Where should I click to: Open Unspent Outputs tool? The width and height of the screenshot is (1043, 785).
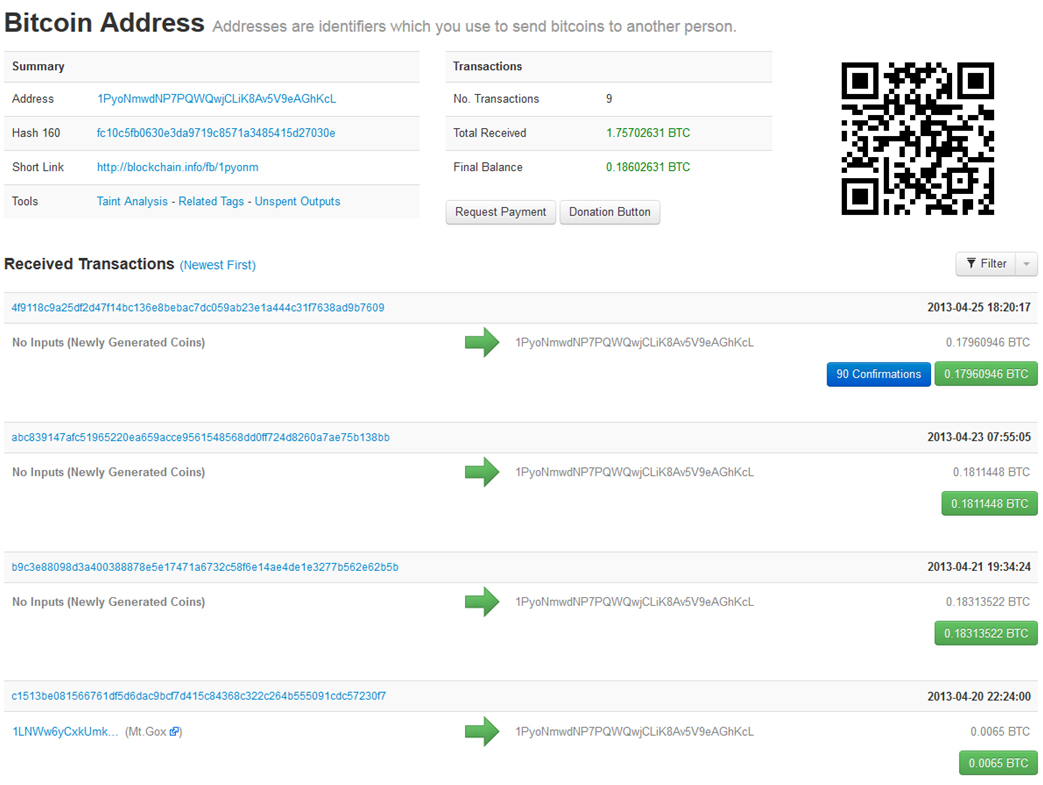(297, 202)
